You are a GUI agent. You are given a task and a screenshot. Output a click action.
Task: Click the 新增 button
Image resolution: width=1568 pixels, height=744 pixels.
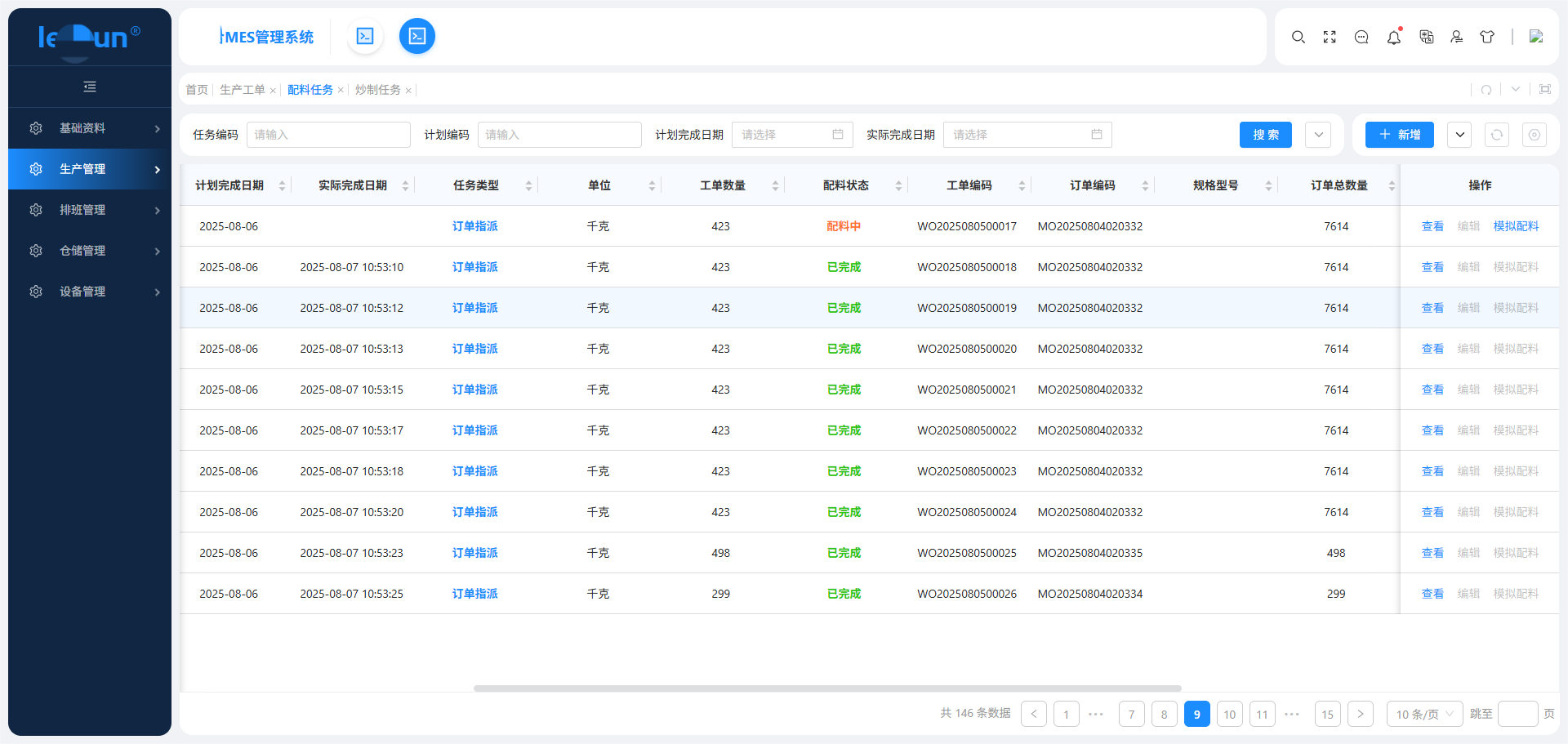coord(1400,135)
